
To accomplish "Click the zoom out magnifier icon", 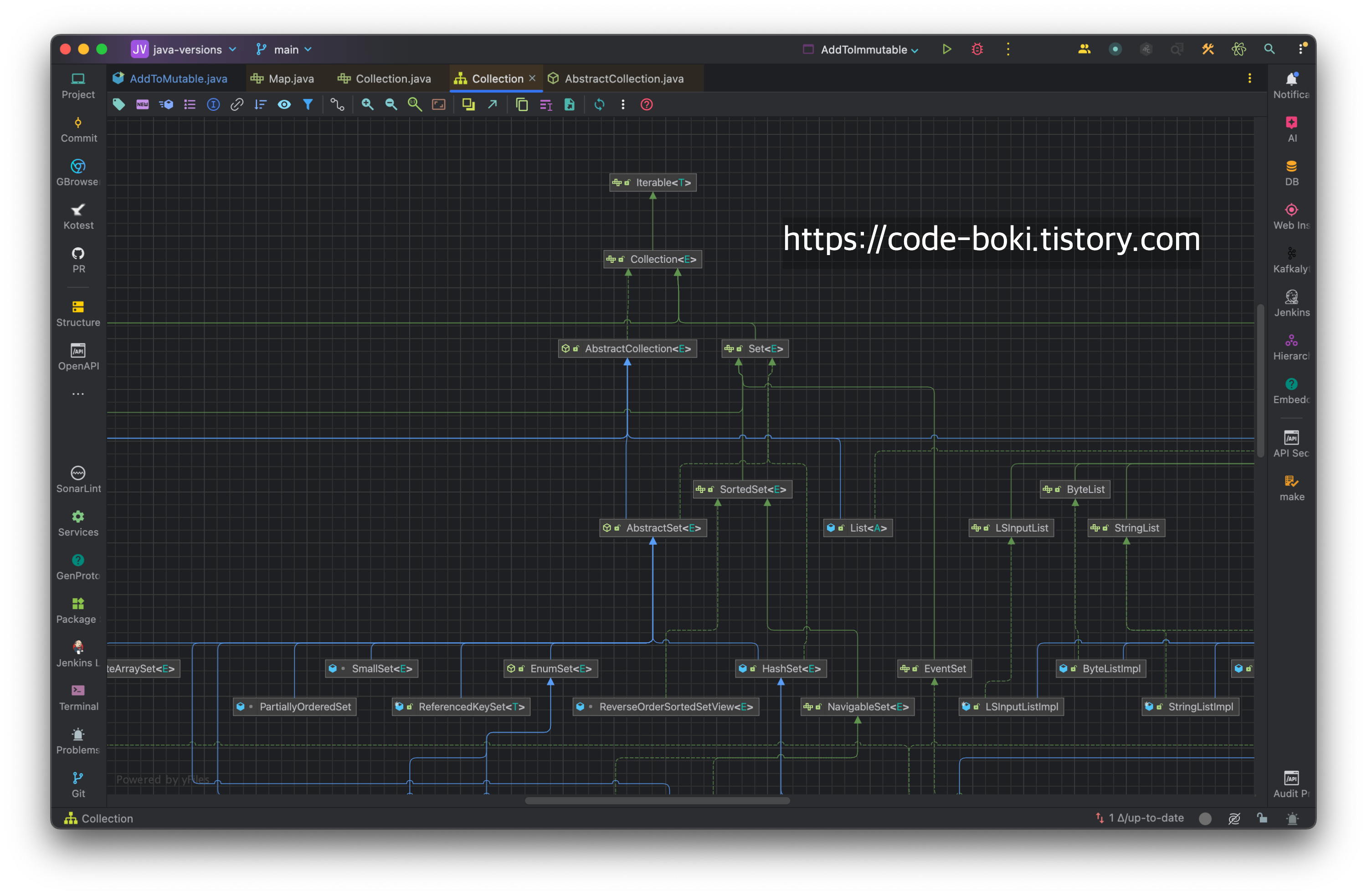I will pyautogui.click(x=391, y=104).
